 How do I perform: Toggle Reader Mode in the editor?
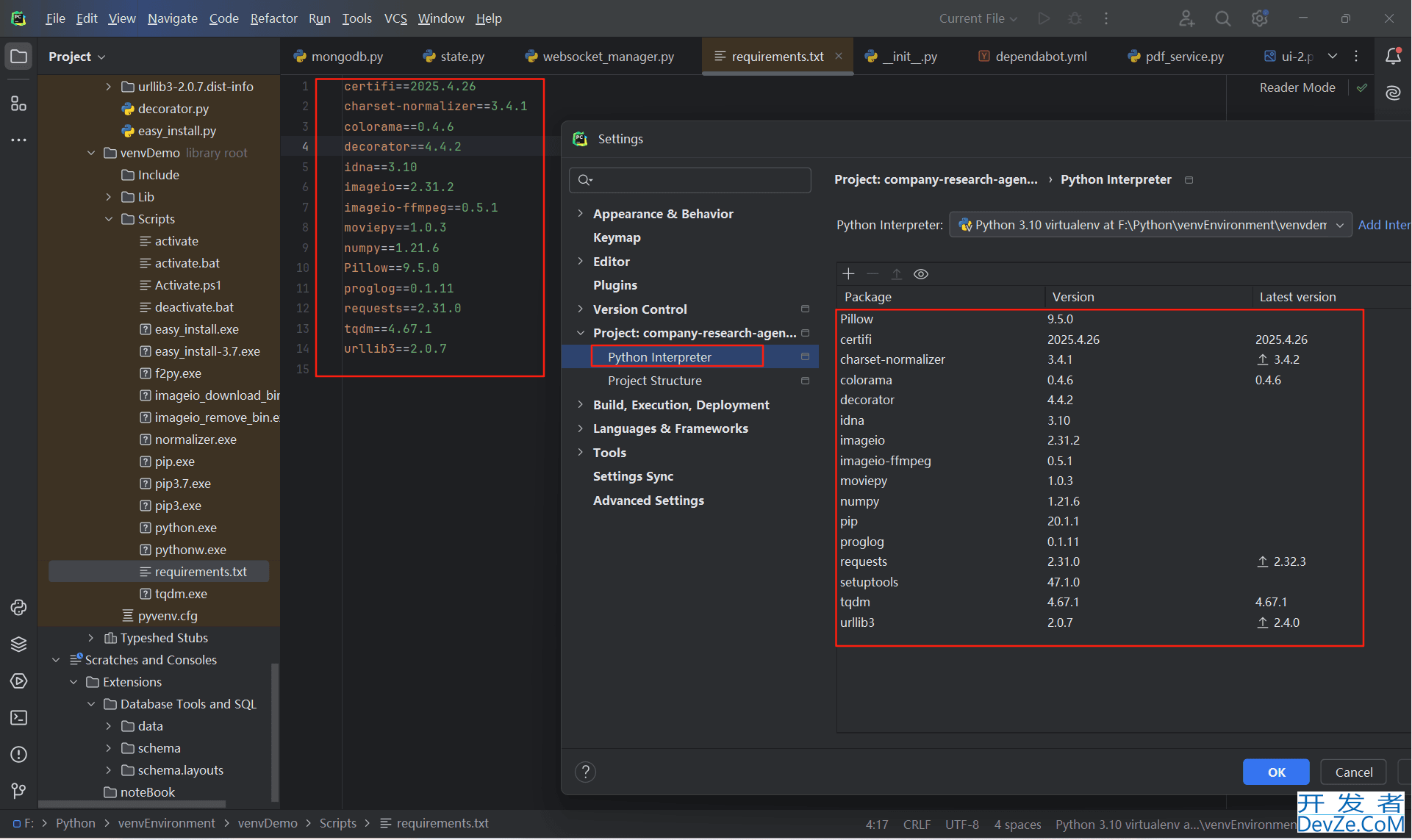1297,87
